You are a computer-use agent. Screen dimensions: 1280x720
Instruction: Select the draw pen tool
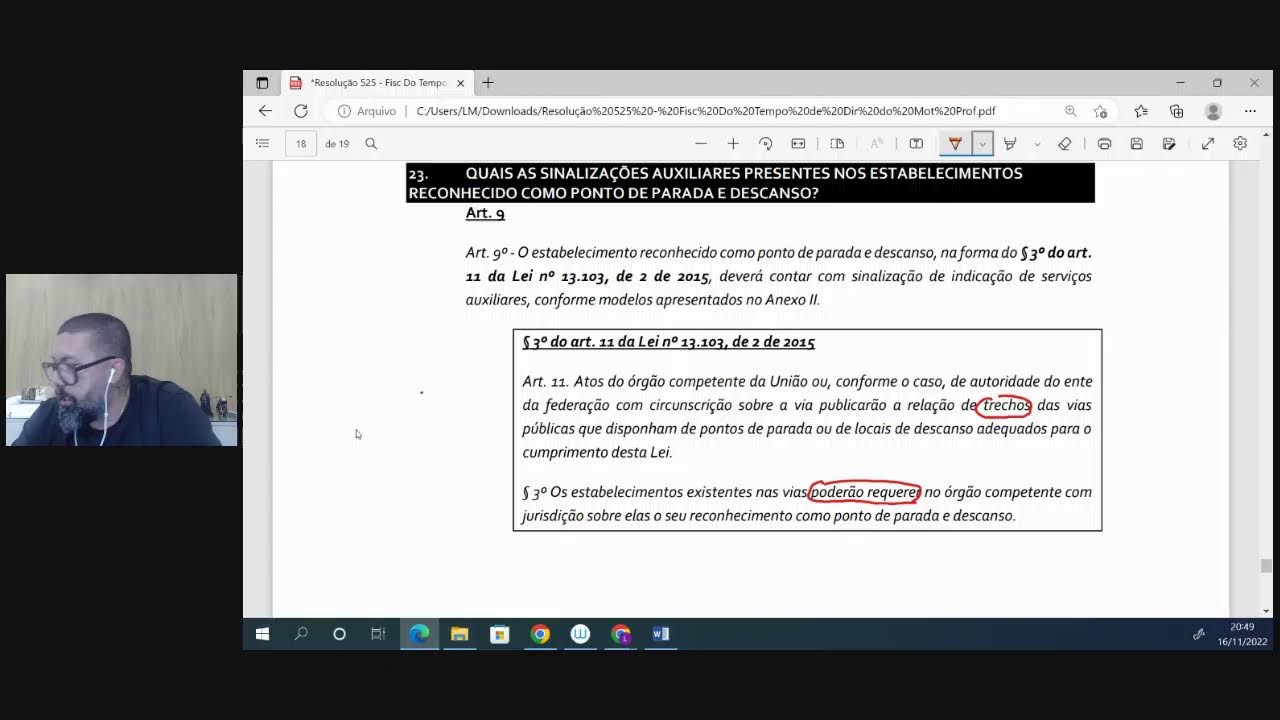coord(955,144)
